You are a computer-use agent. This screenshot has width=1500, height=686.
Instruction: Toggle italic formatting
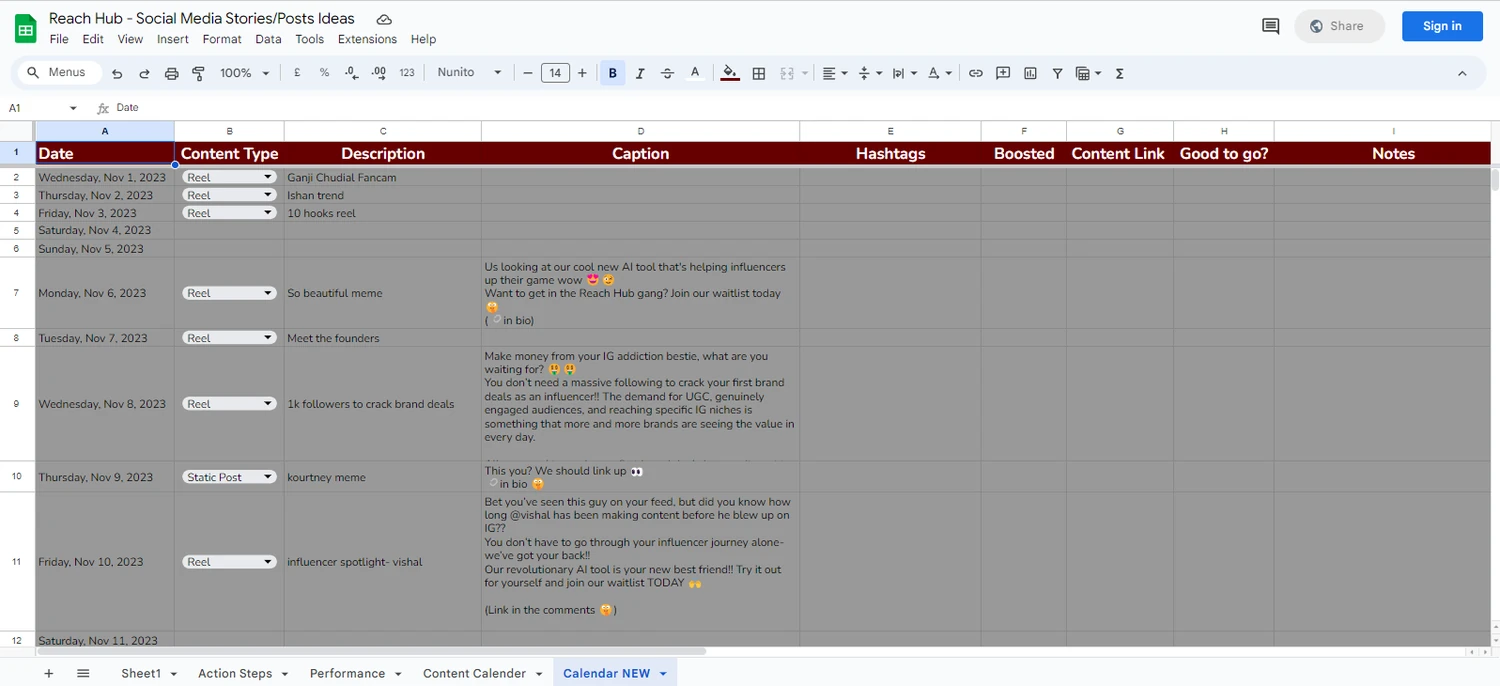click(x=640, y=73)
